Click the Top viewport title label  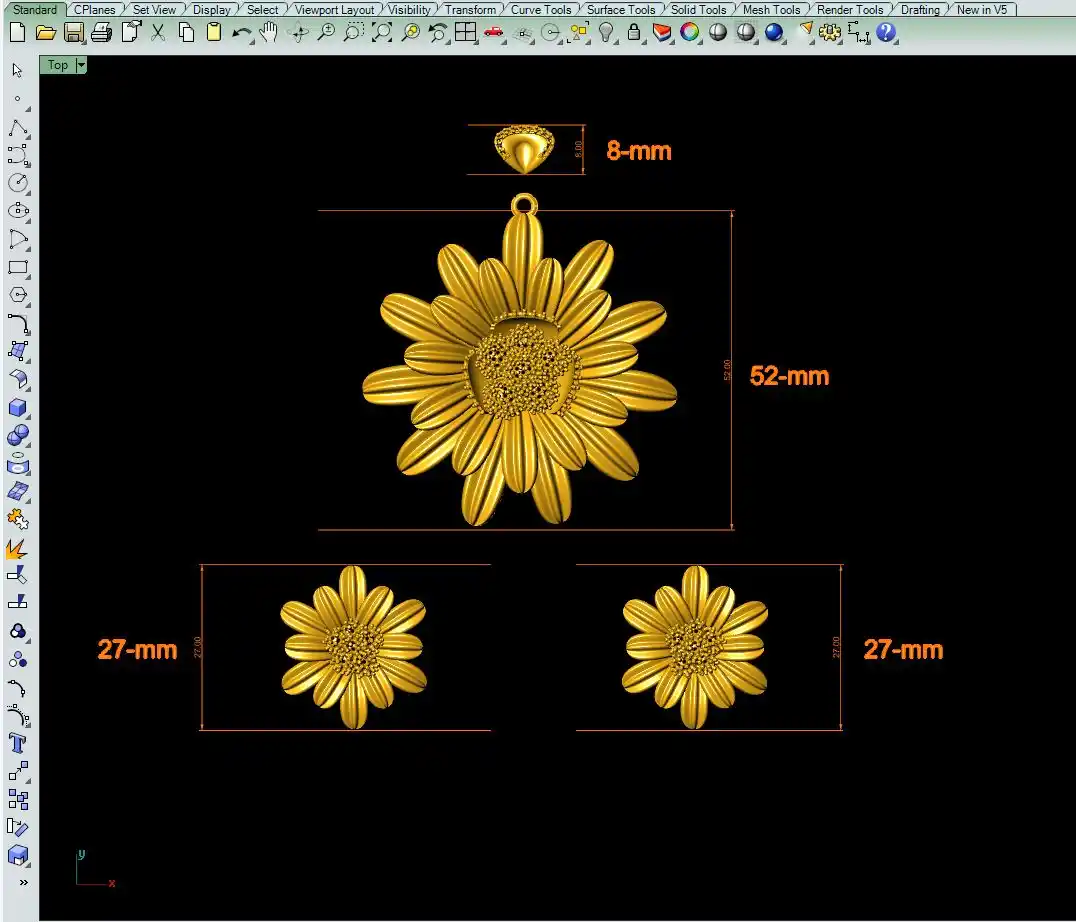coord(58,65)
